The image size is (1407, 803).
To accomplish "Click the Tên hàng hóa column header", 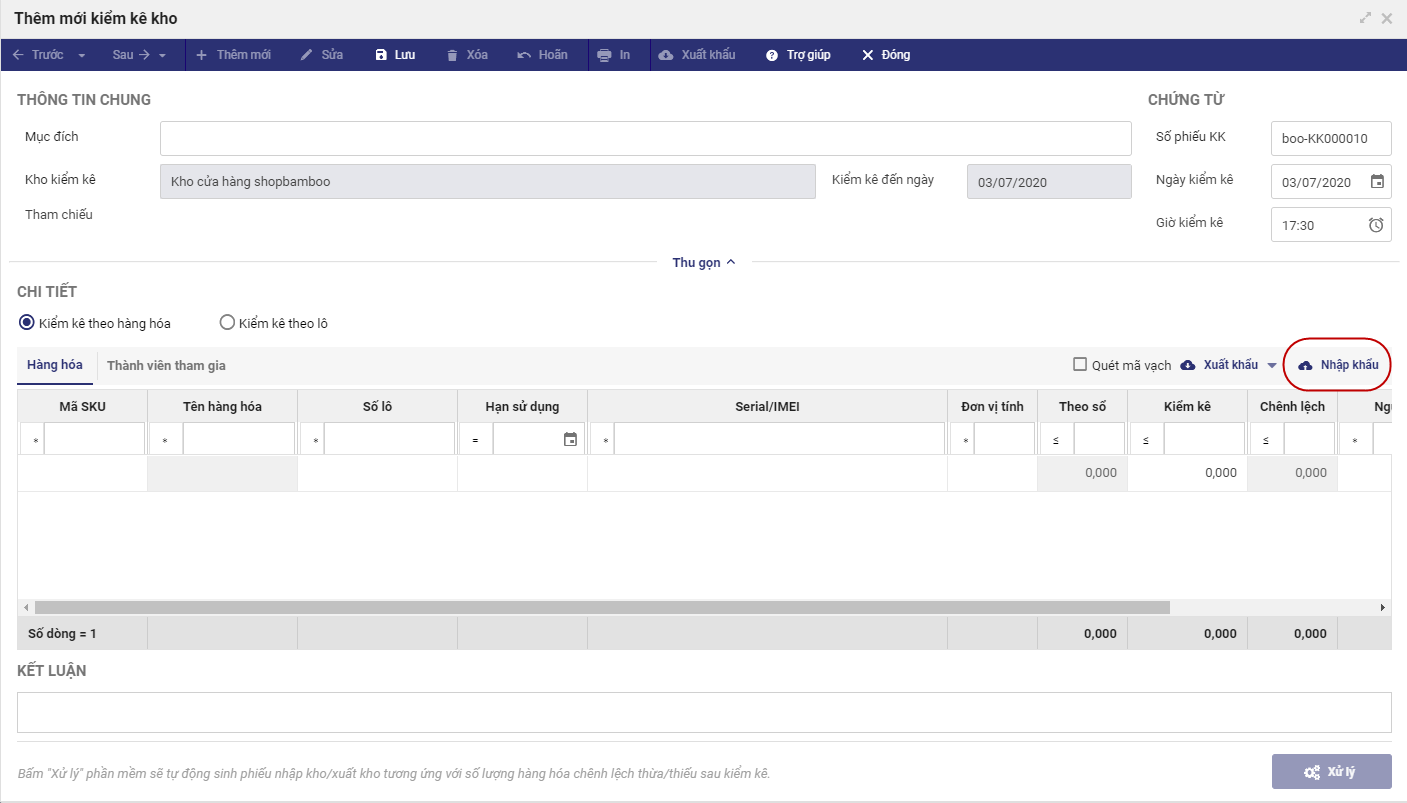I will point(222,406).
